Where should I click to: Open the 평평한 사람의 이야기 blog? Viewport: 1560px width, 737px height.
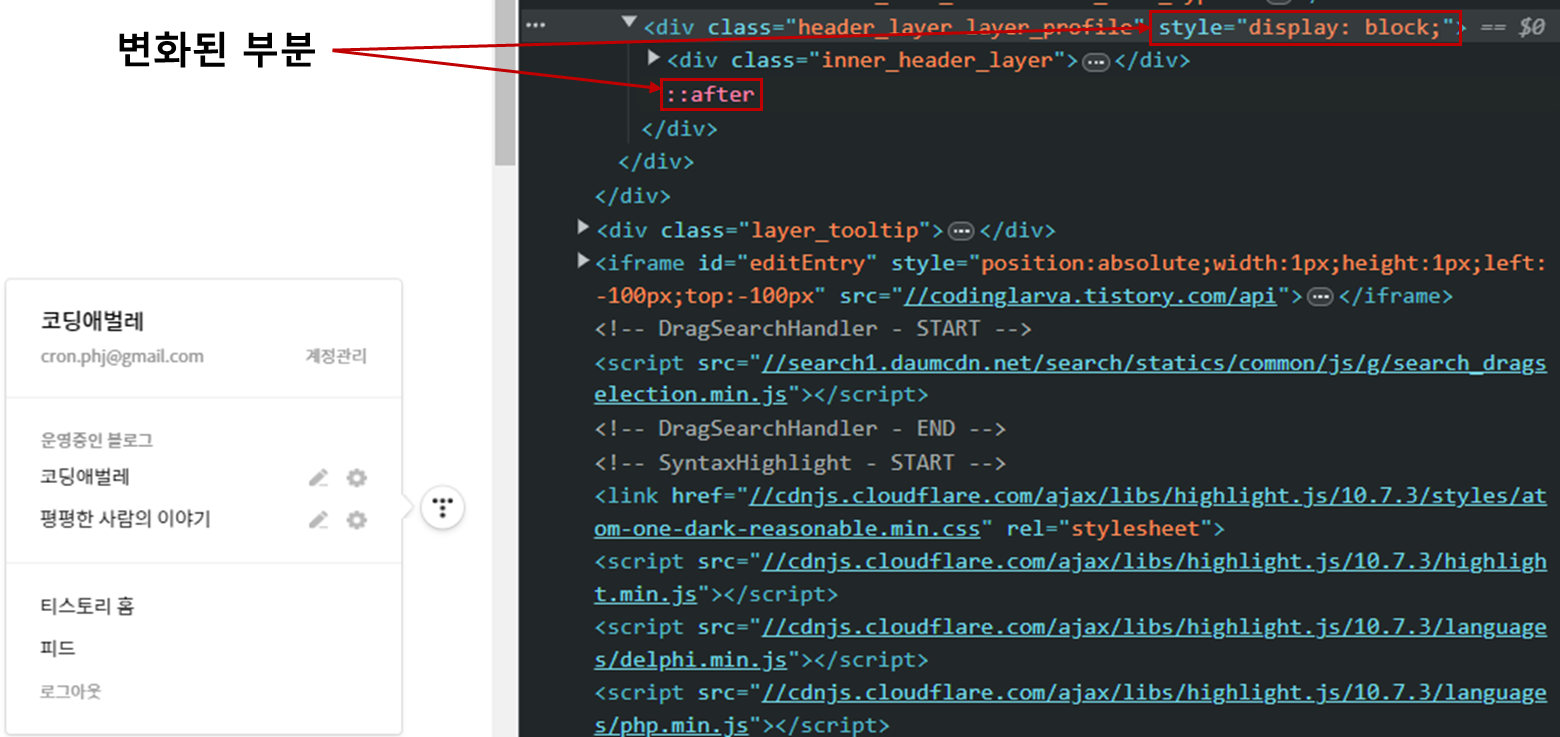(x=125, y=519)
